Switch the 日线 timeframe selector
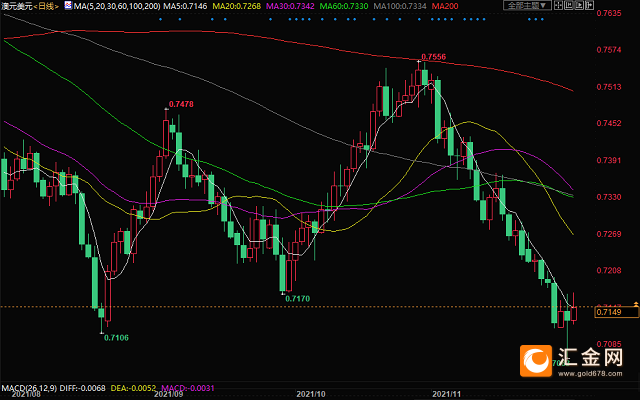Image resolution: width=640 pixels, height=400 pixels. click(x=46, y=6)
